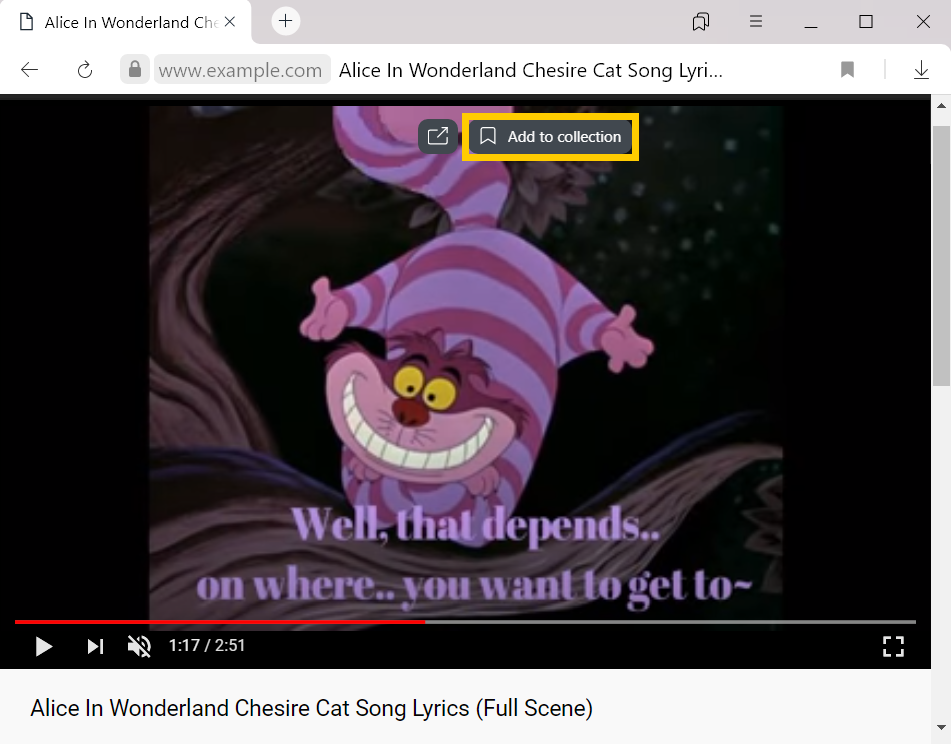Open the collections/bookmarks panel icon
The image size is (951, 744).
point(701,22)
